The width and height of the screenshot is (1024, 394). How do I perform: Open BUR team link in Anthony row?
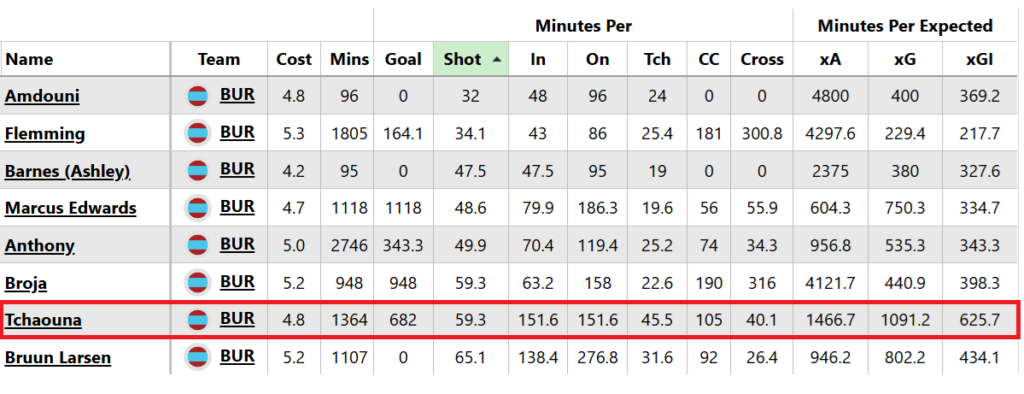[237, 244]
